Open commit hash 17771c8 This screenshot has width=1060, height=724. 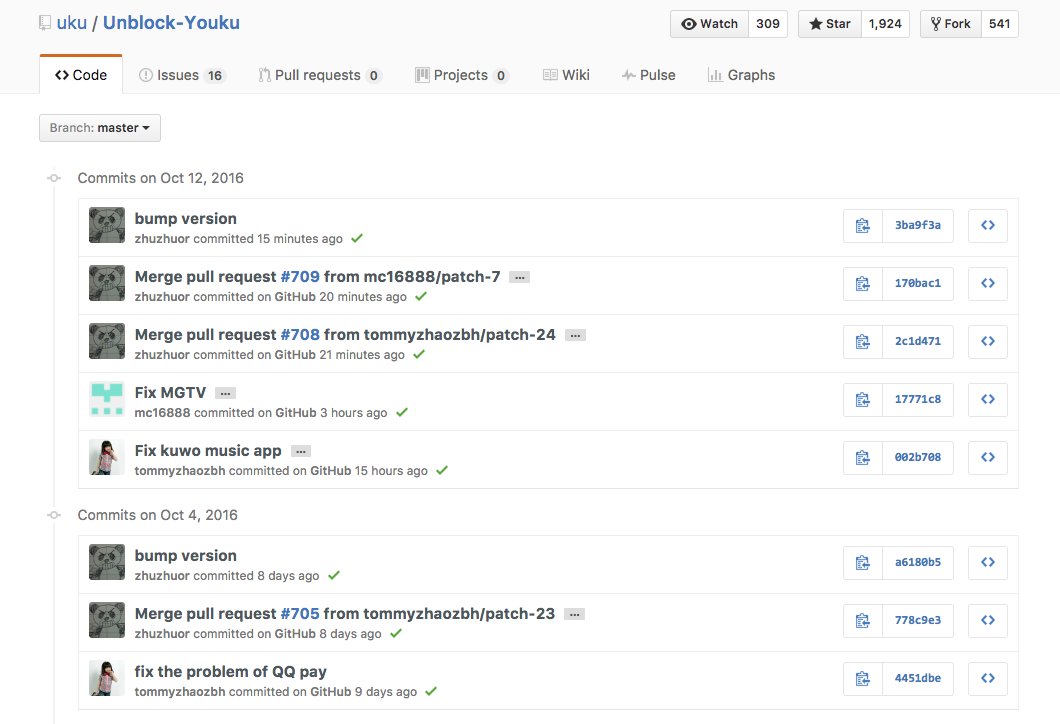[x=918, y=400]
